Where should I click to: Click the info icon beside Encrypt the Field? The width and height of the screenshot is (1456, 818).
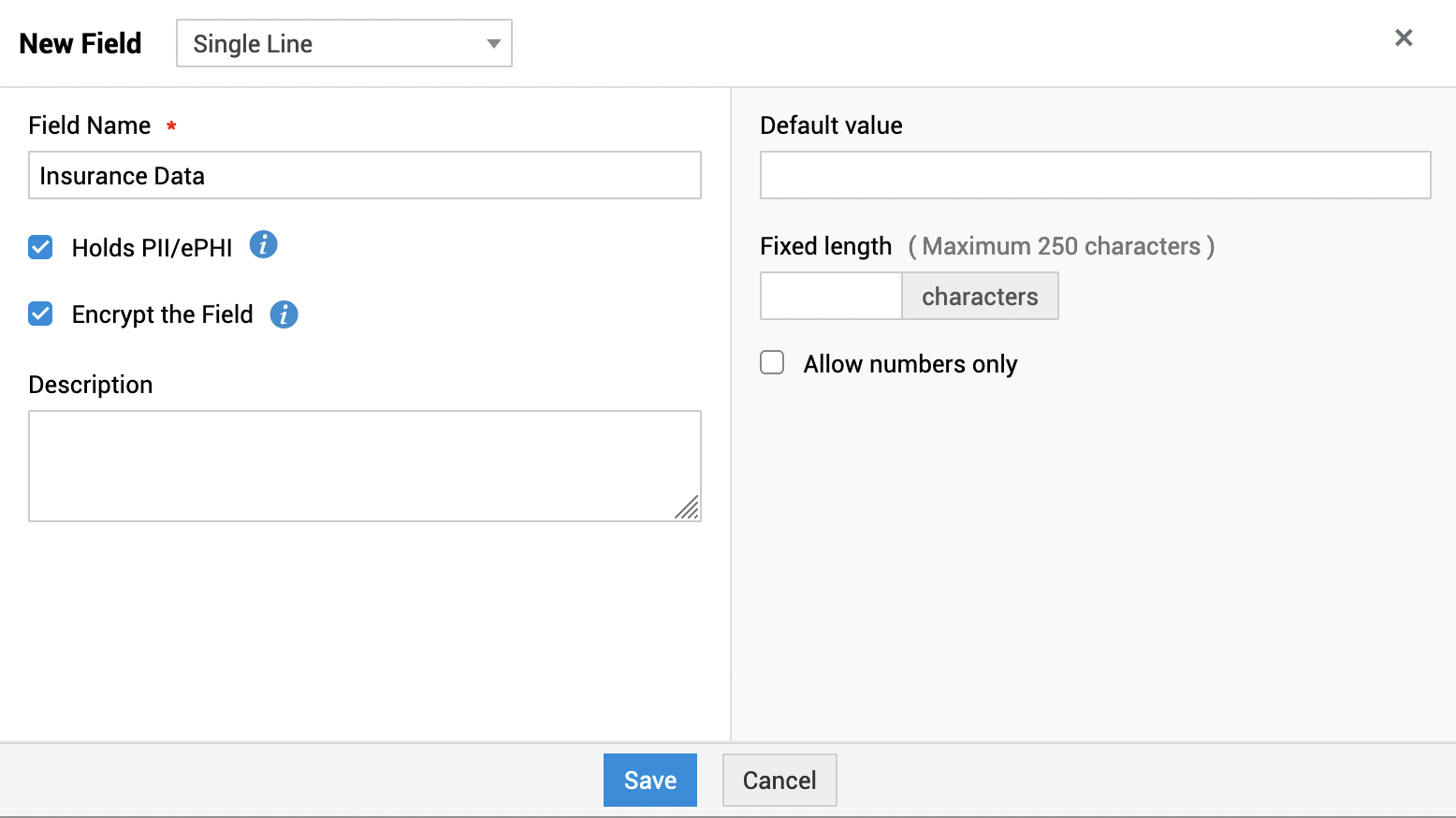tap(284, 314)
